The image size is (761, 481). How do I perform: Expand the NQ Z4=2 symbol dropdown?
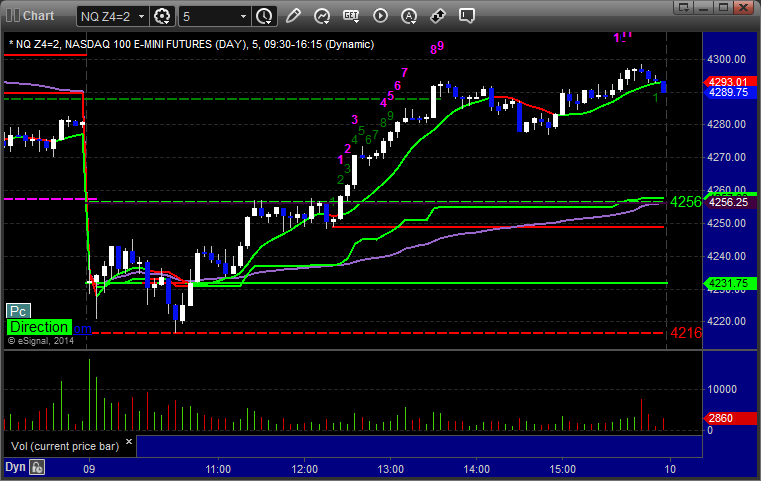113,17
